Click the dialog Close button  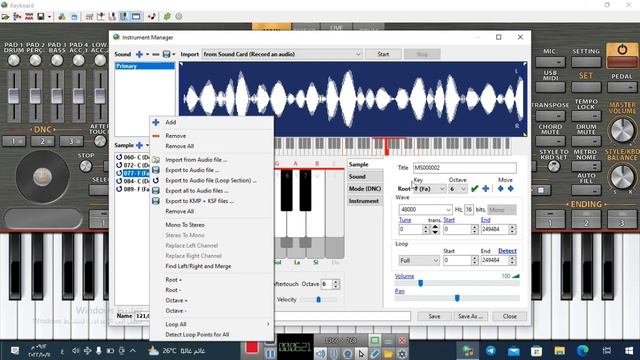[509, 316]
